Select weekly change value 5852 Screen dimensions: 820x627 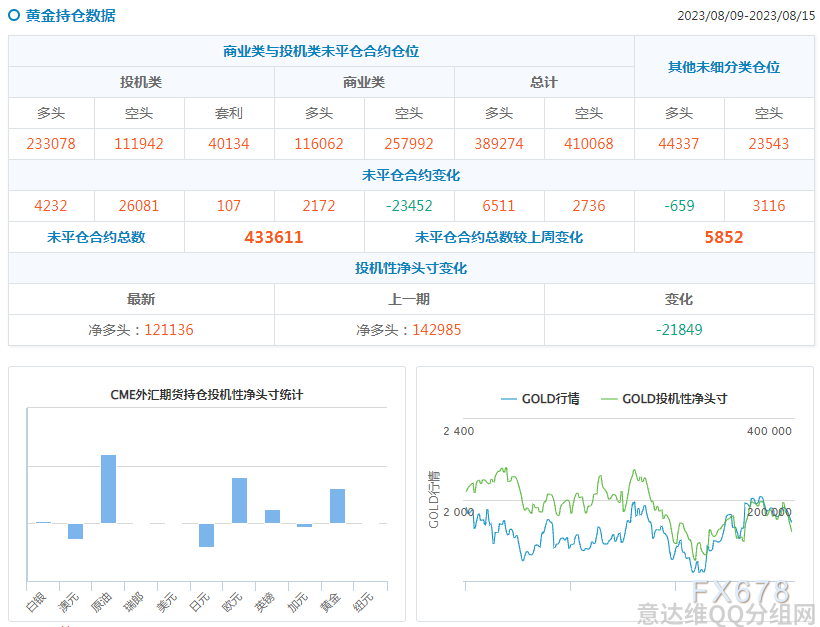point(724,237)
